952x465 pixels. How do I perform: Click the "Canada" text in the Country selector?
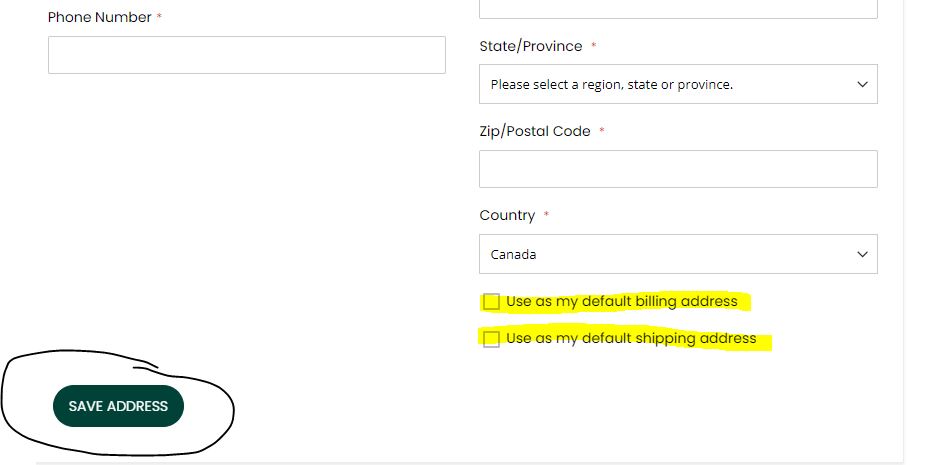coord(513,254)
